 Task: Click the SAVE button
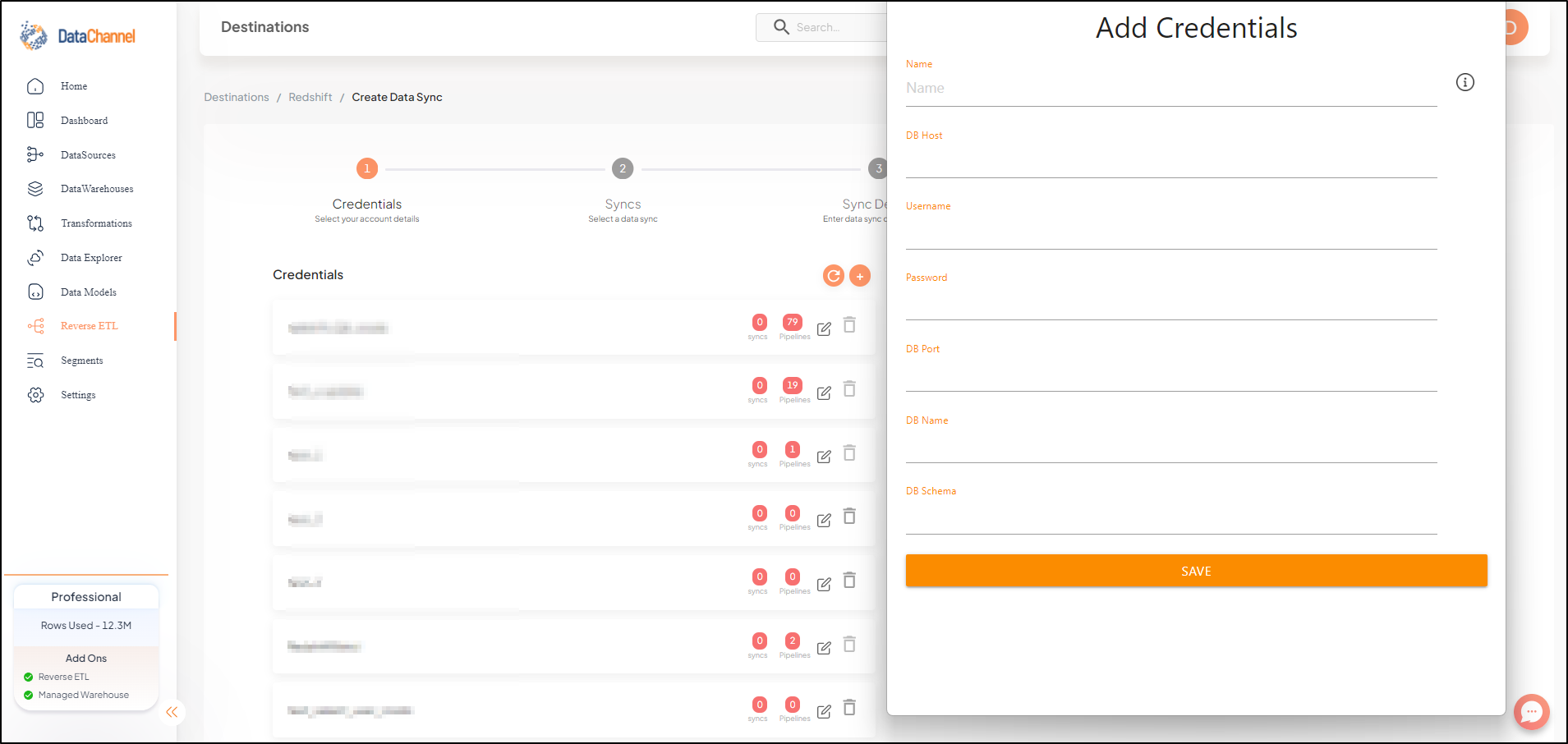click(x=1196, y=571)
